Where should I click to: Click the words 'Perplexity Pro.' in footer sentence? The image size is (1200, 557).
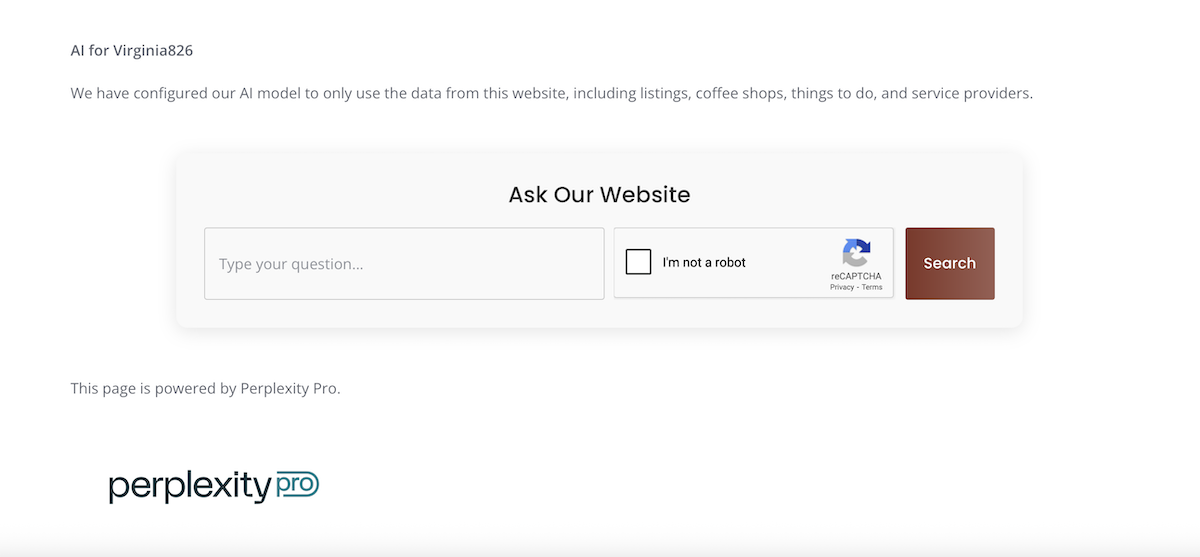[290, 388]
